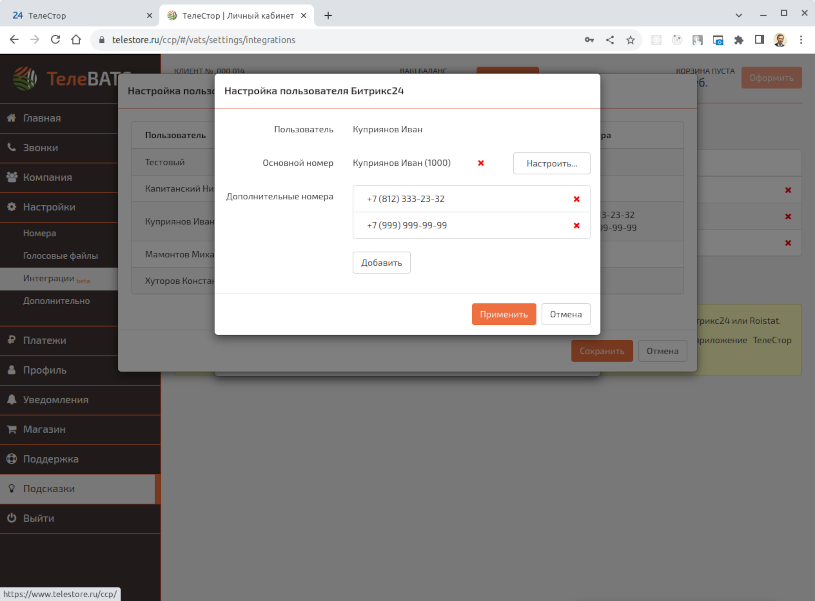Log out with Выйти
The height and width of the screenshot is (601, 815).
pyautogui.click(x=80, y=519)
